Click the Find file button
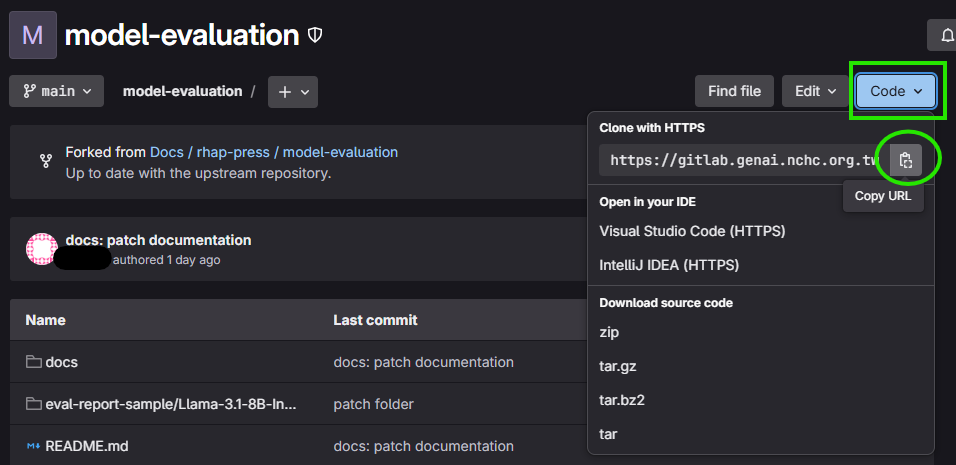 [734, 91]
